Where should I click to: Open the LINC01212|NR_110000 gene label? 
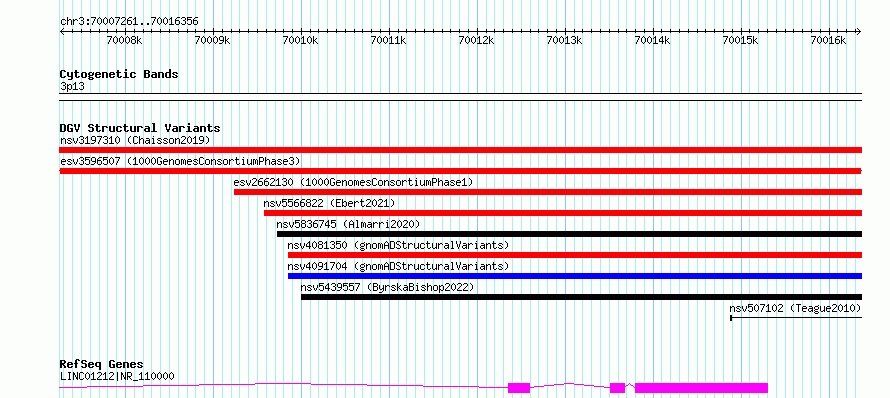coord(117,376)
